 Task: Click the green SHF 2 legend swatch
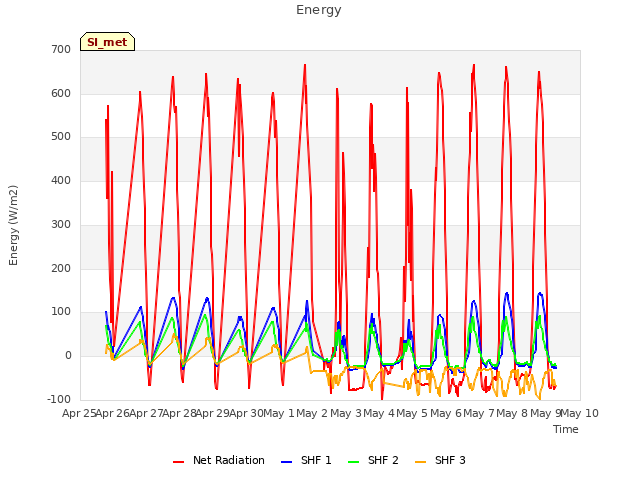[353, 462]
